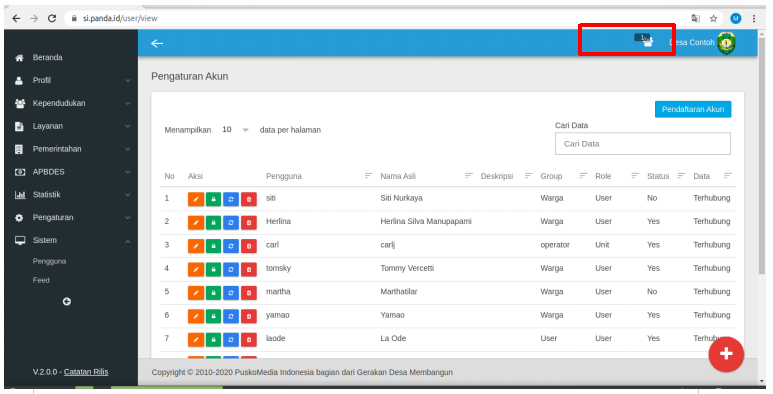Sort table by Role column

pyautogui.click(x=635, y=176)
